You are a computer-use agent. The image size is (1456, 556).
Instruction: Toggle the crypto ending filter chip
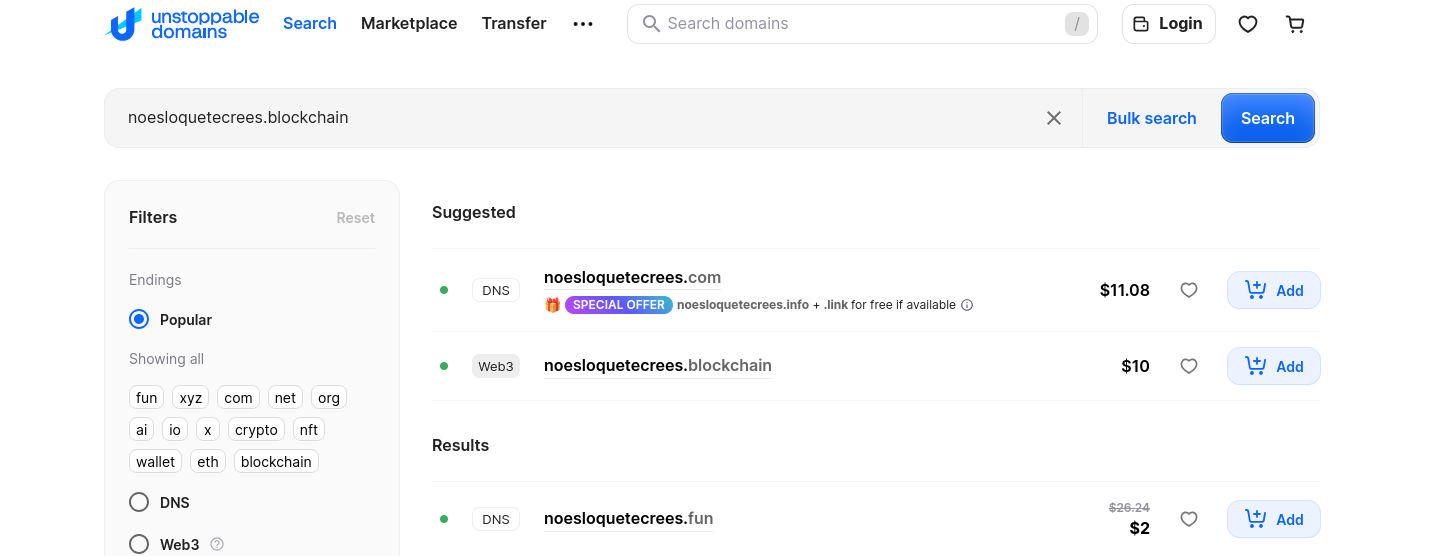(x=256, y=430)
